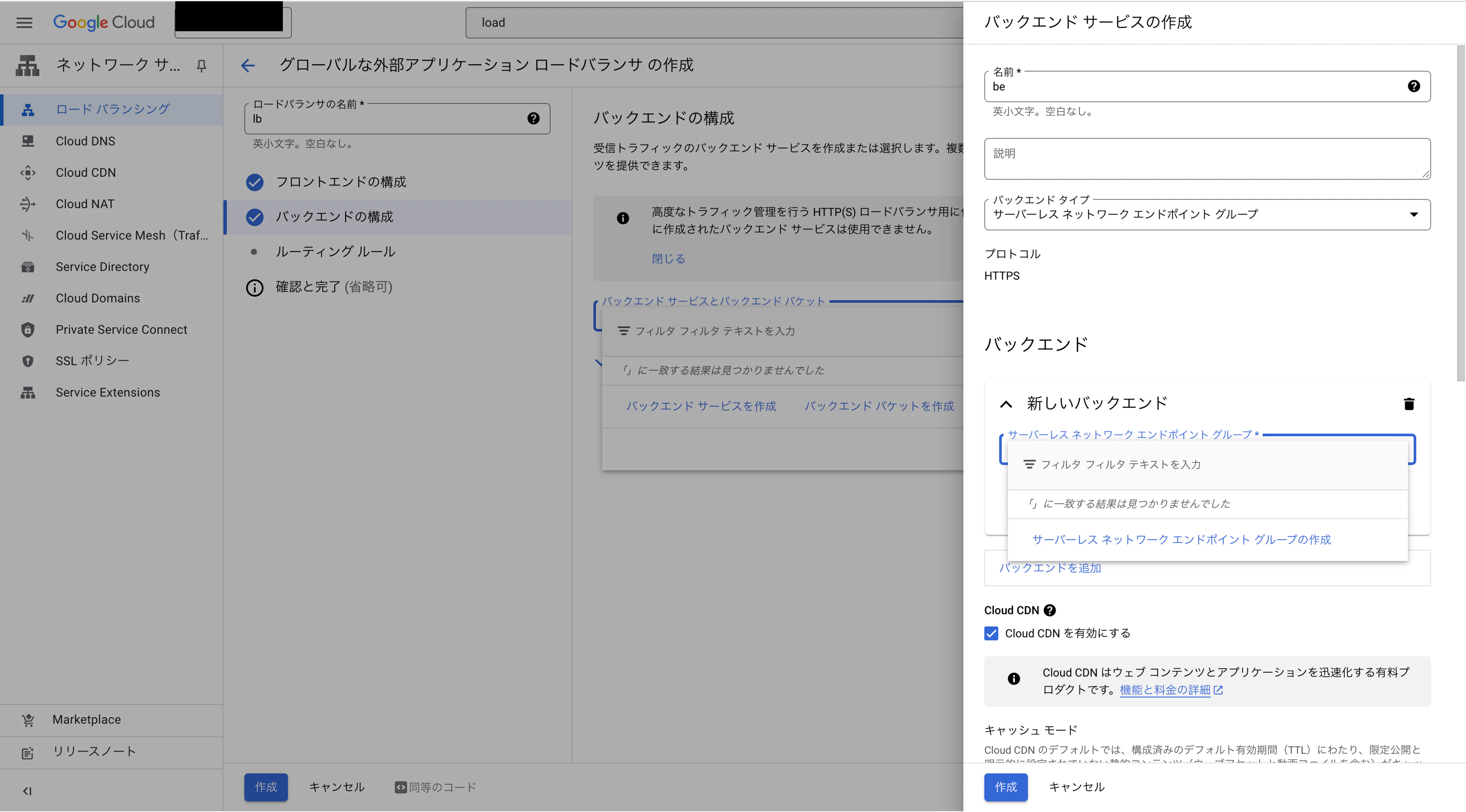Image resolution: width=1466 pixels, height=812 pixels.
Task: Click the Private Service Connect shield icon
Action: coord(27,329)
